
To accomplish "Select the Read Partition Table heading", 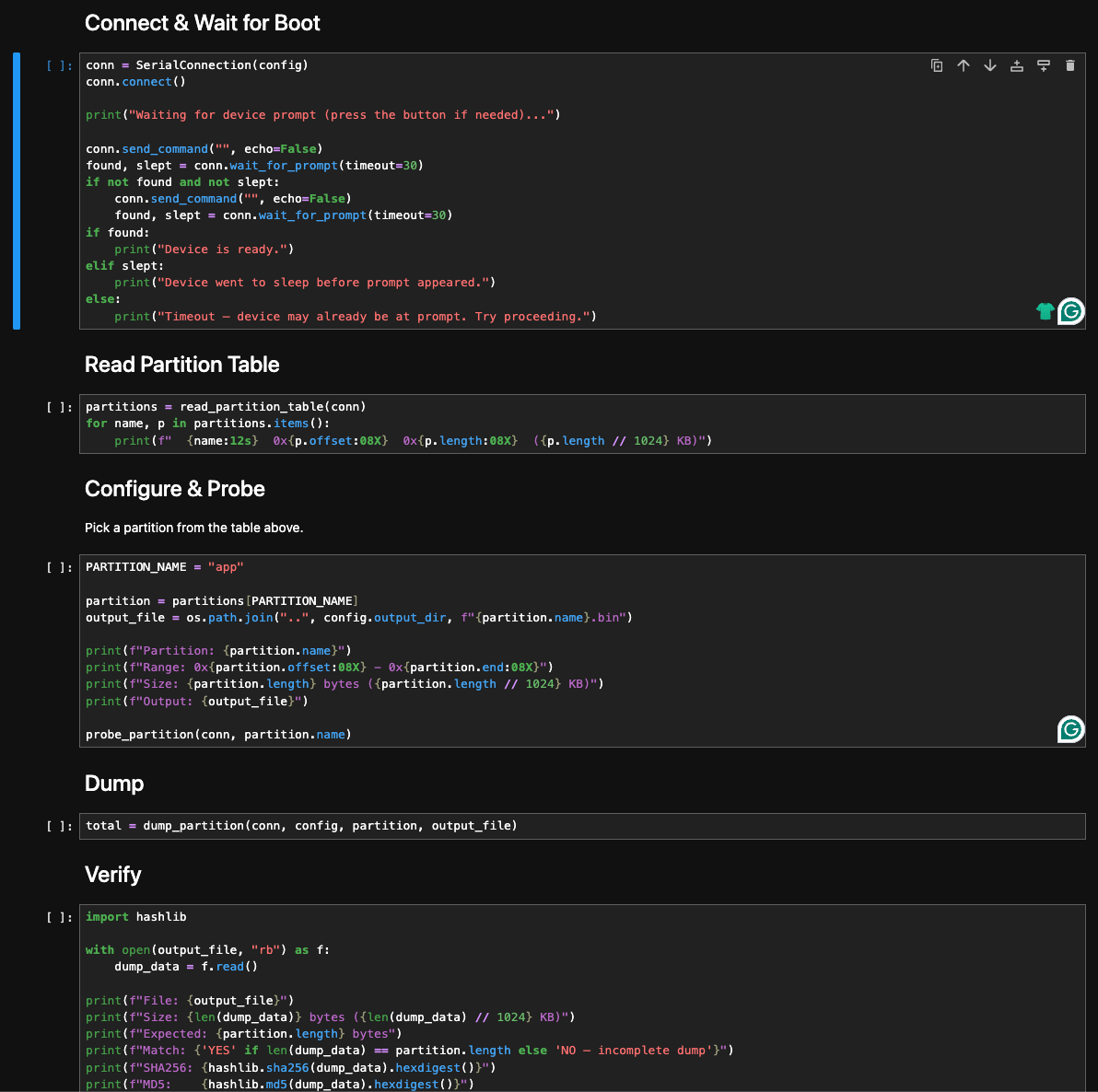I will coord(182,365).
